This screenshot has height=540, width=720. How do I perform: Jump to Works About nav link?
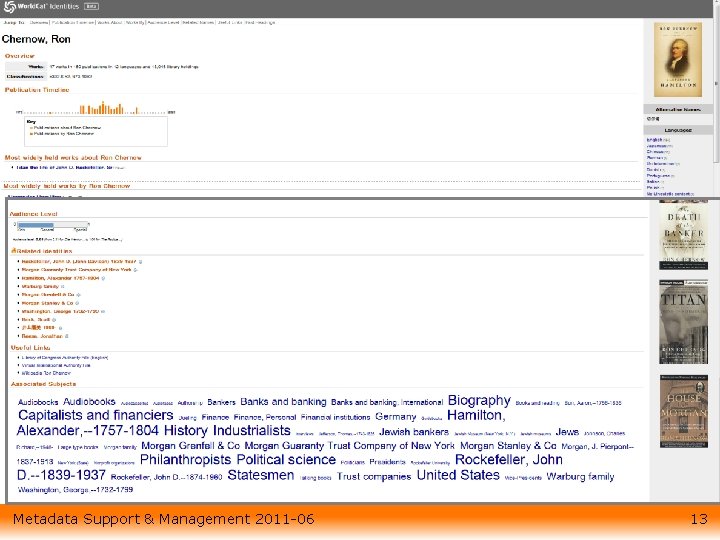point(110,22)
